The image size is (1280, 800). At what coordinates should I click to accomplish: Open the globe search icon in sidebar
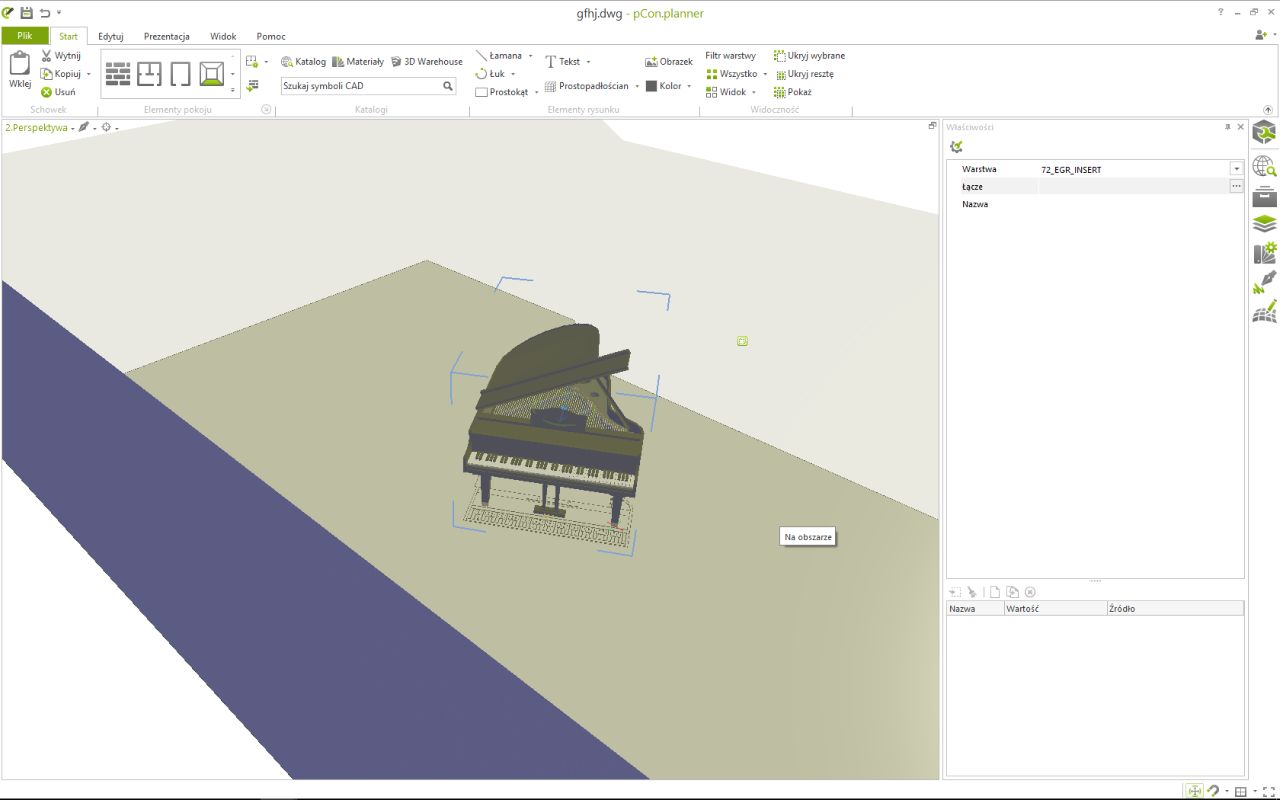(1265, 166)
